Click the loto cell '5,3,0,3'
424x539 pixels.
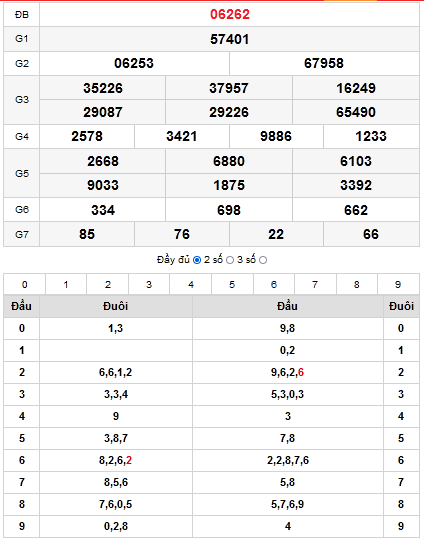pyautogui.click(x=287, y=394)
